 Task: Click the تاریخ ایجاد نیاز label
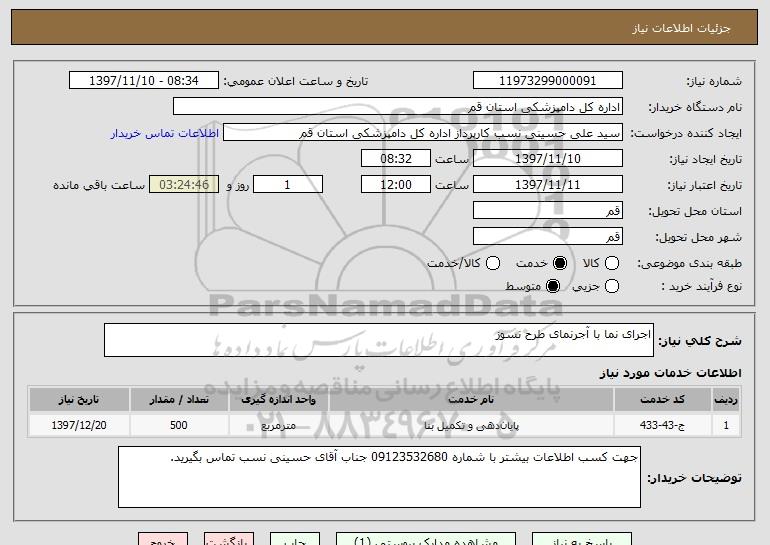tap(706, 160)
